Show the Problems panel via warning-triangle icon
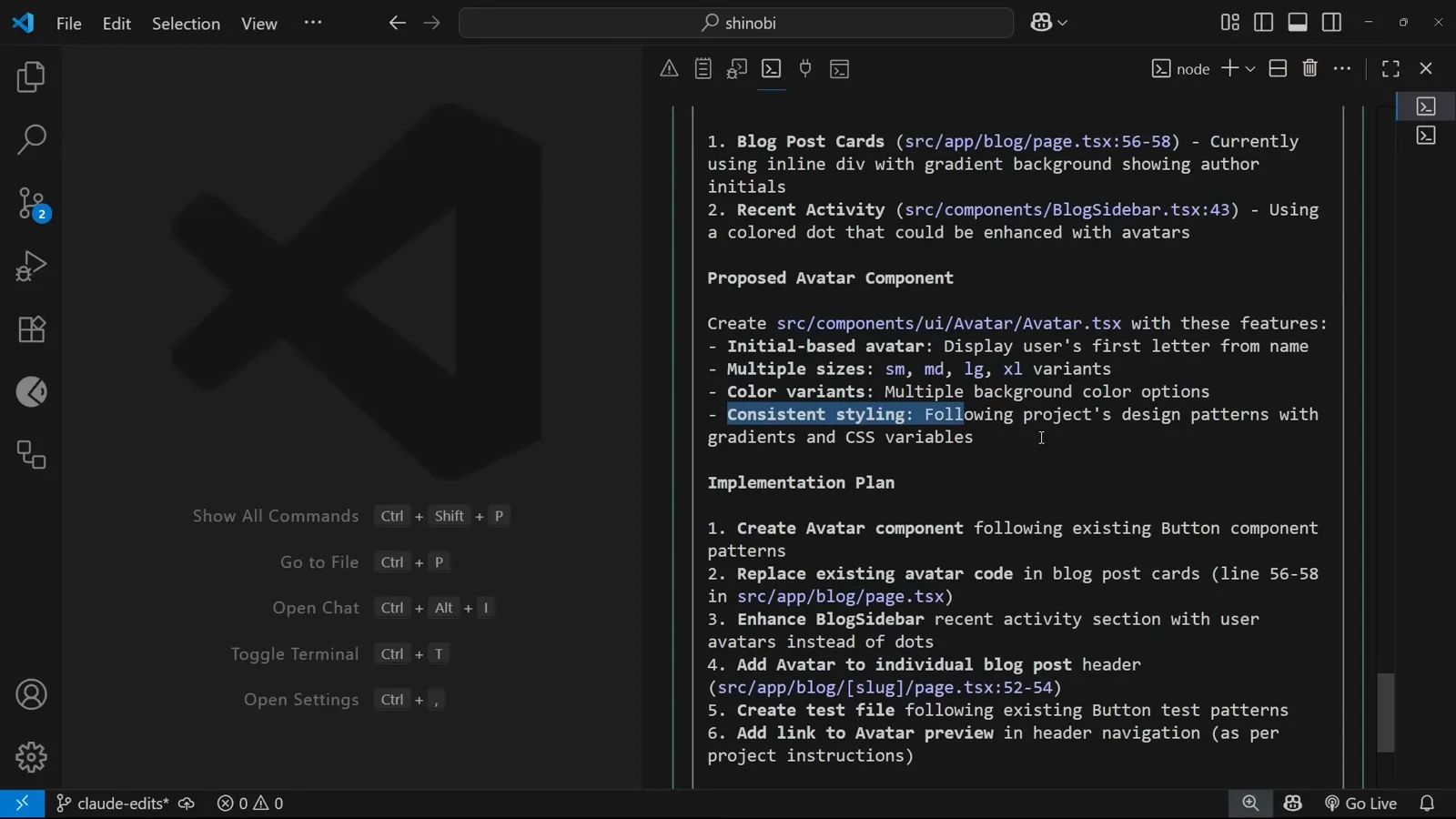This screenshot has width=1456, height=819. coord(669,68)
